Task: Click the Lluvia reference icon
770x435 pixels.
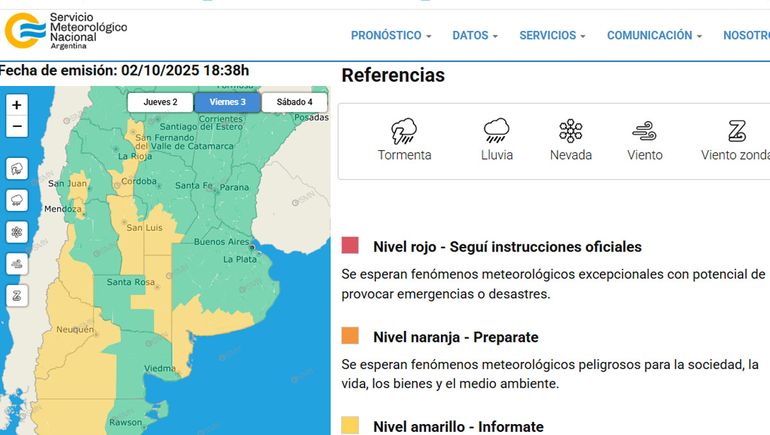Action: point(496,131)
